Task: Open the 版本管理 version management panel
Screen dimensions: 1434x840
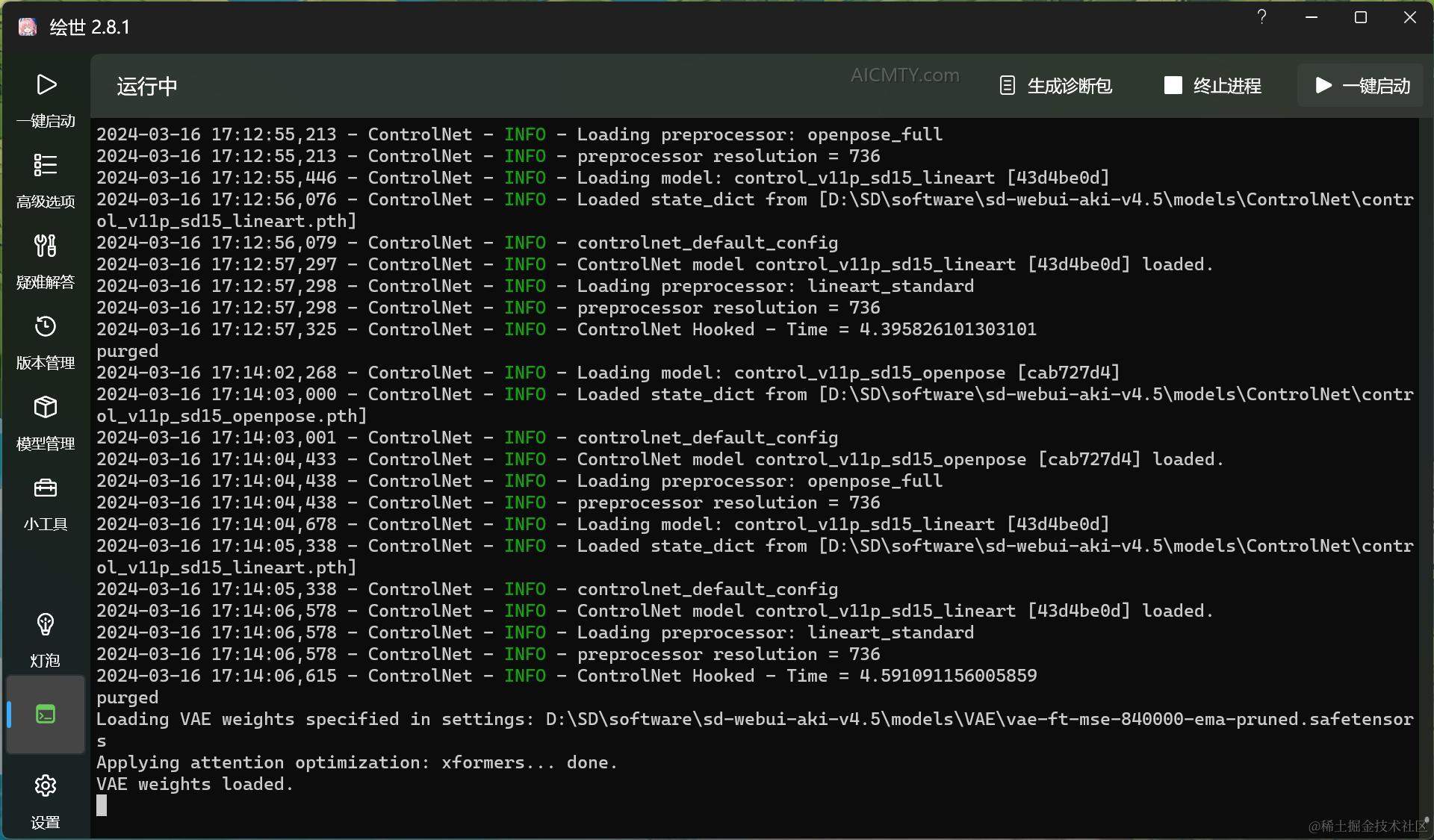Action: (46, 340)
